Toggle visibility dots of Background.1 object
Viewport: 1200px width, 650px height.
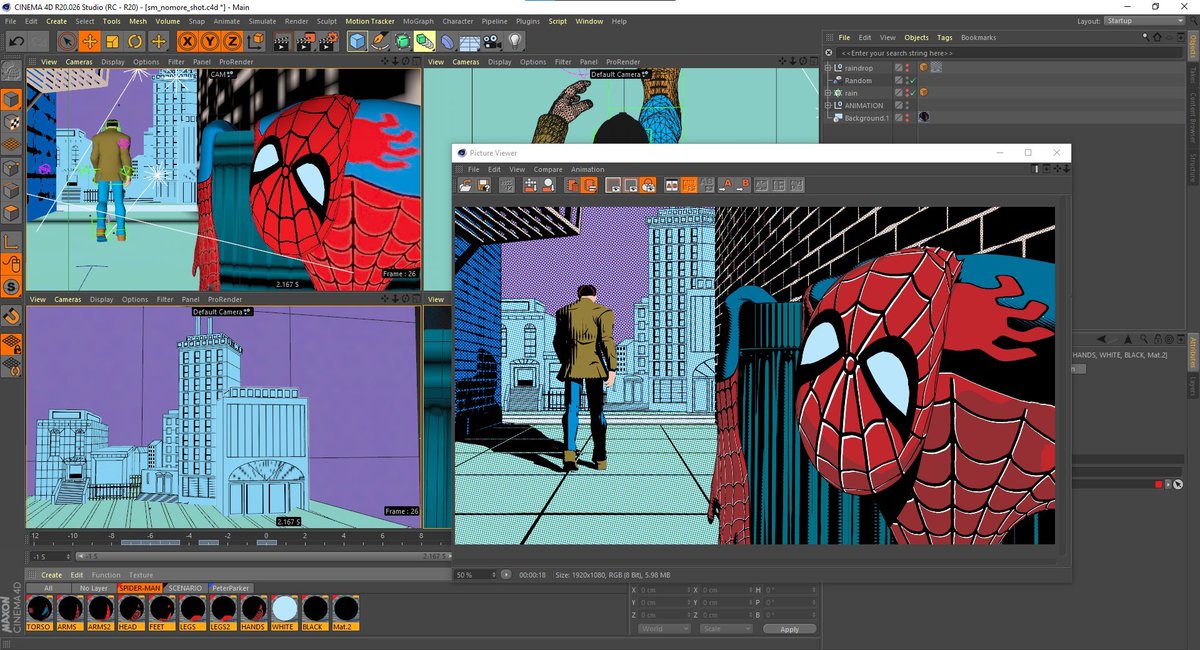tap(907, 118)
